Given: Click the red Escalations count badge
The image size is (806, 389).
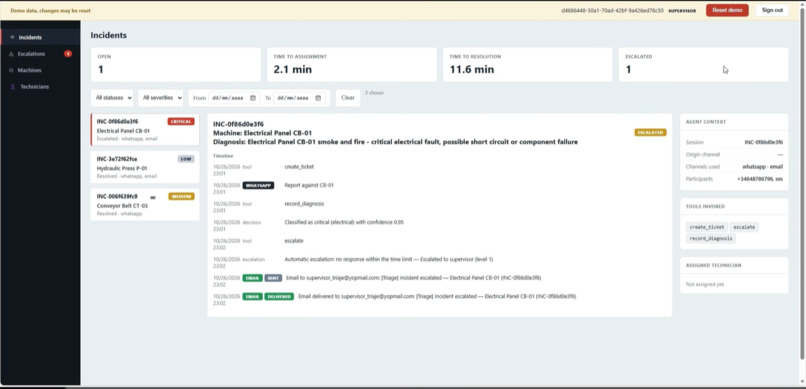Looking at the screenshot, I should tap(68, 54).
